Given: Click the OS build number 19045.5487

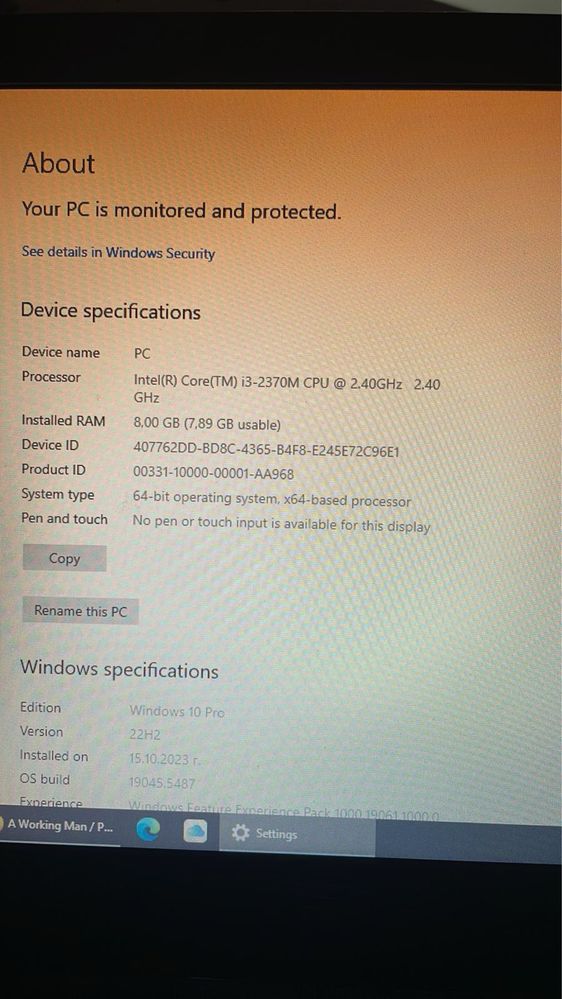Looking at the screenshot, I should pyautogui.click(x=162, y=783).
